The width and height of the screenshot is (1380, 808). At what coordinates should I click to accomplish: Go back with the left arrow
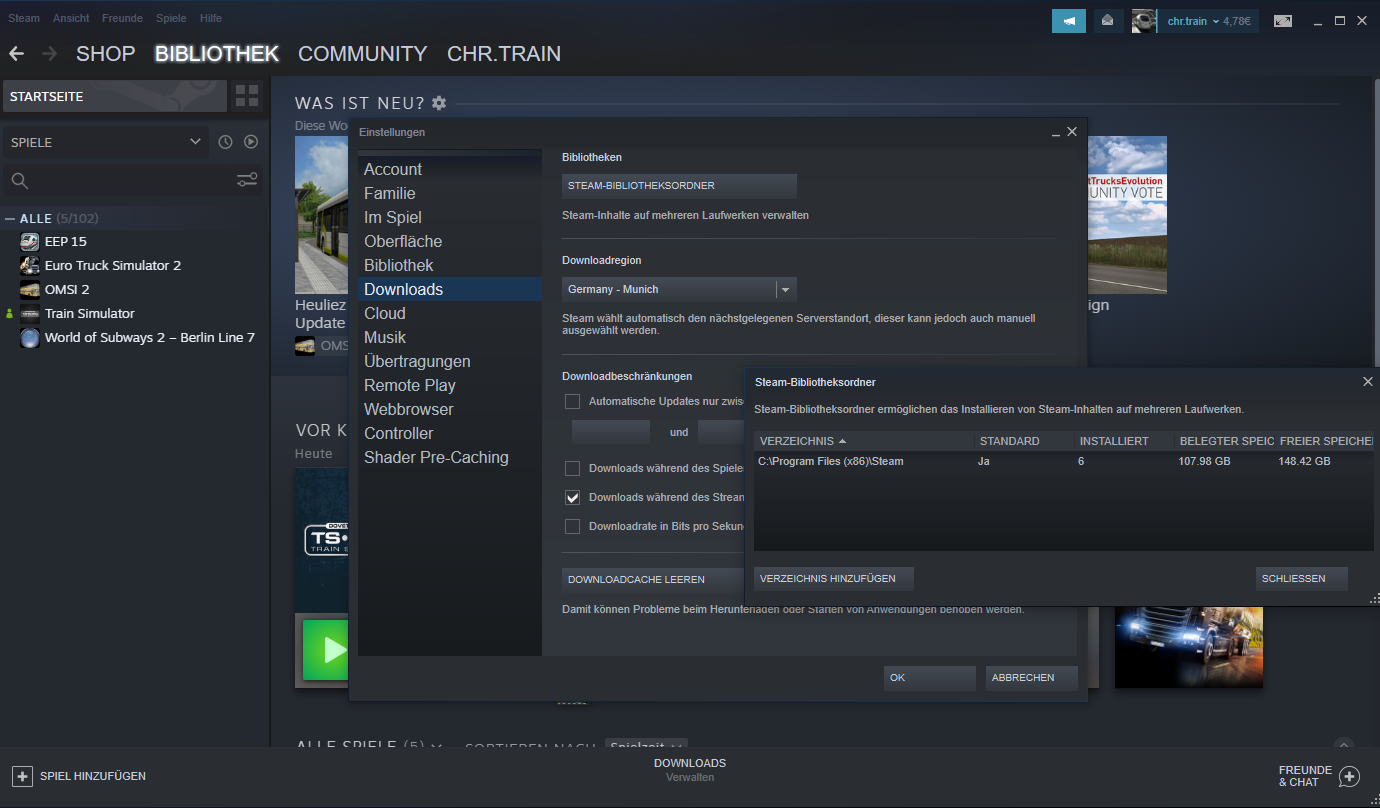[16, 53]
